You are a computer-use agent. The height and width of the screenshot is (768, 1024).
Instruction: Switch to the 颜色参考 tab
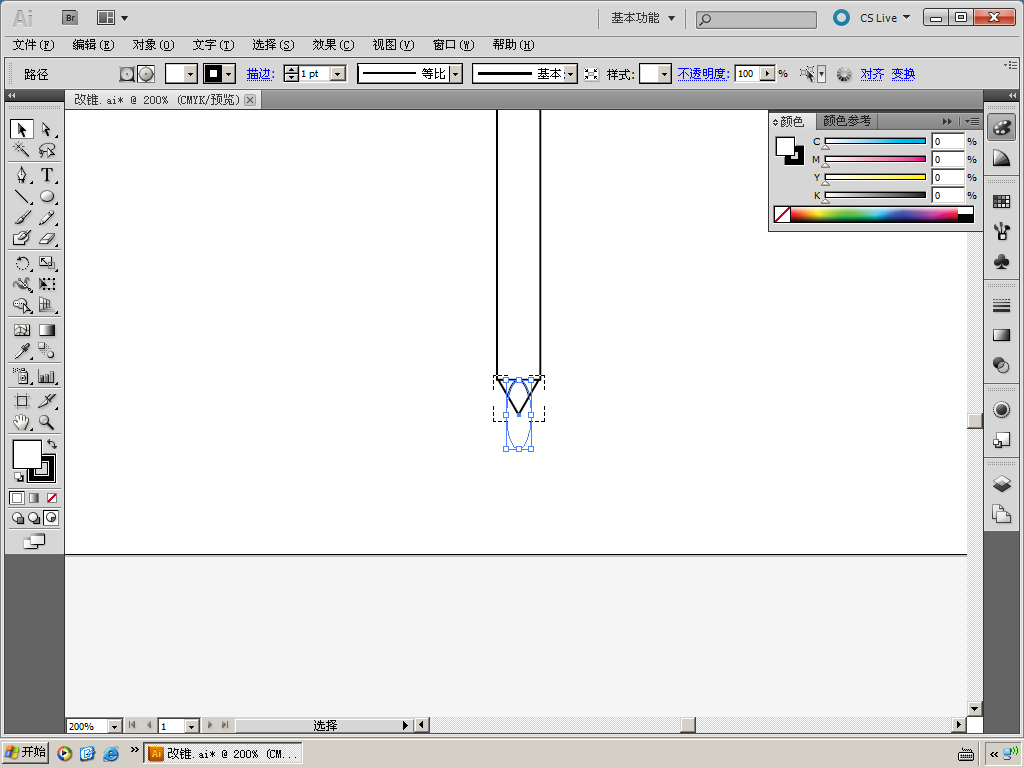tap(846, 121)
